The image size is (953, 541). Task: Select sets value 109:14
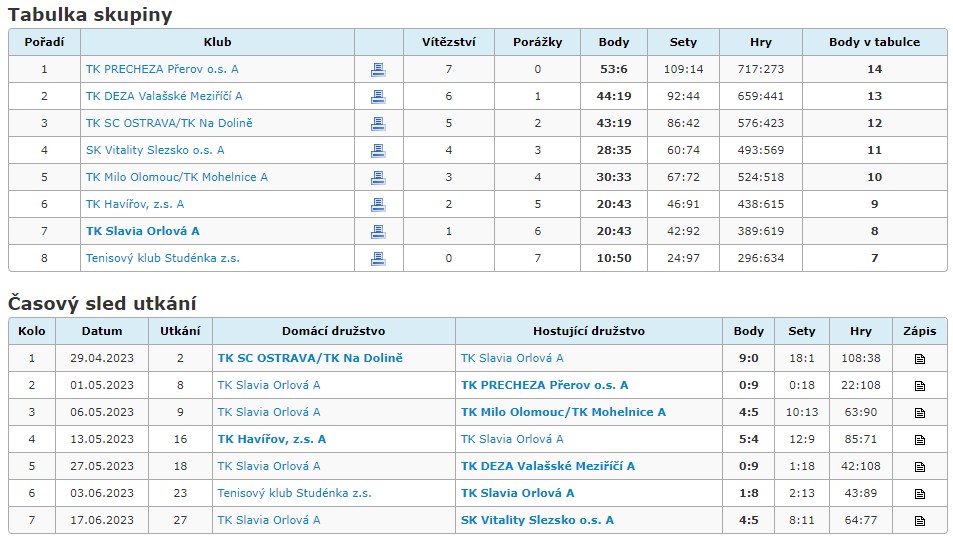[683, 69]
